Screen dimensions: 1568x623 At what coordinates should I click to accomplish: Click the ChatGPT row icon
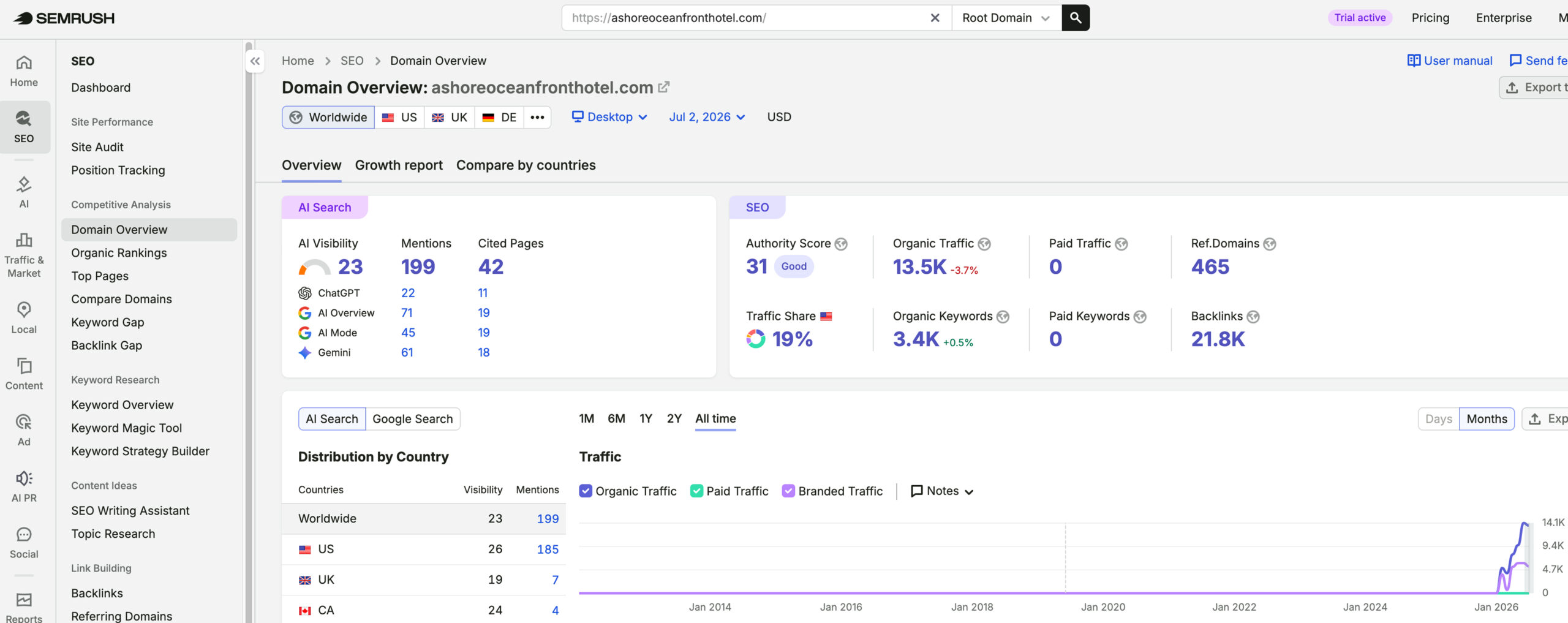tap(304, 293)
